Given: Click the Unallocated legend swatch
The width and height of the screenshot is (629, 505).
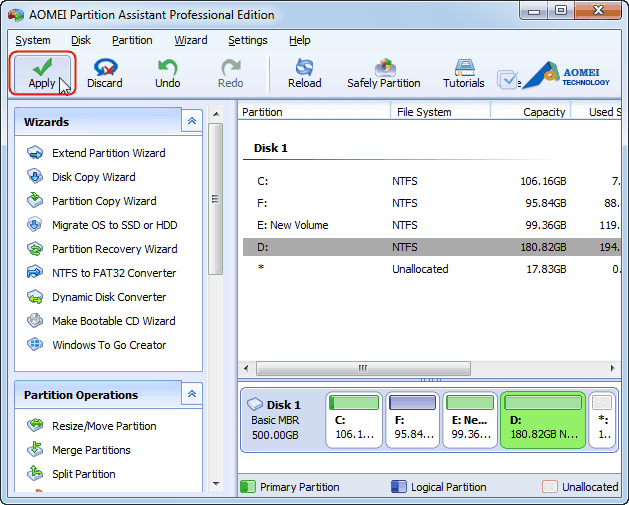Looking at the screenshot, I should [x=550, y=487].
